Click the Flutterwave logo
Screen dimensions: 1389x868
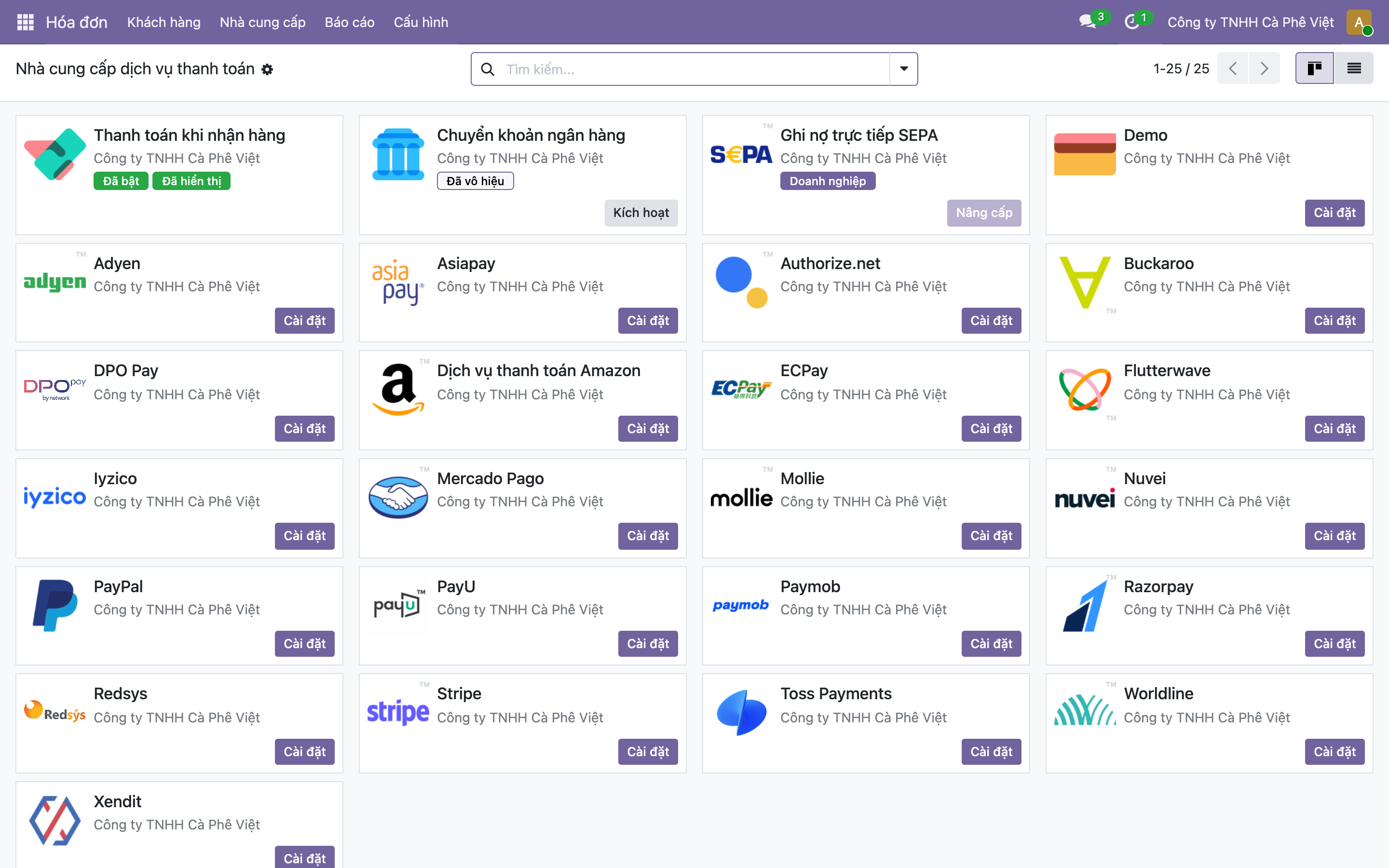(x=1085, y=389)
